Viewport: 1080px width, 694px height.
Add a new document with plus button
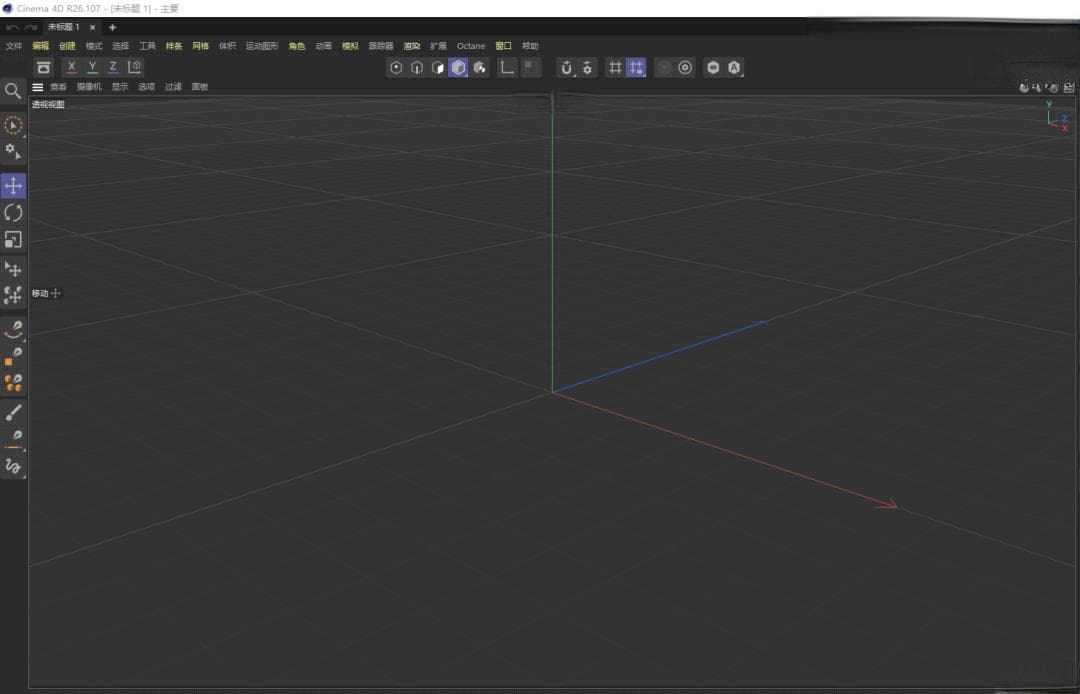[112, 28]
